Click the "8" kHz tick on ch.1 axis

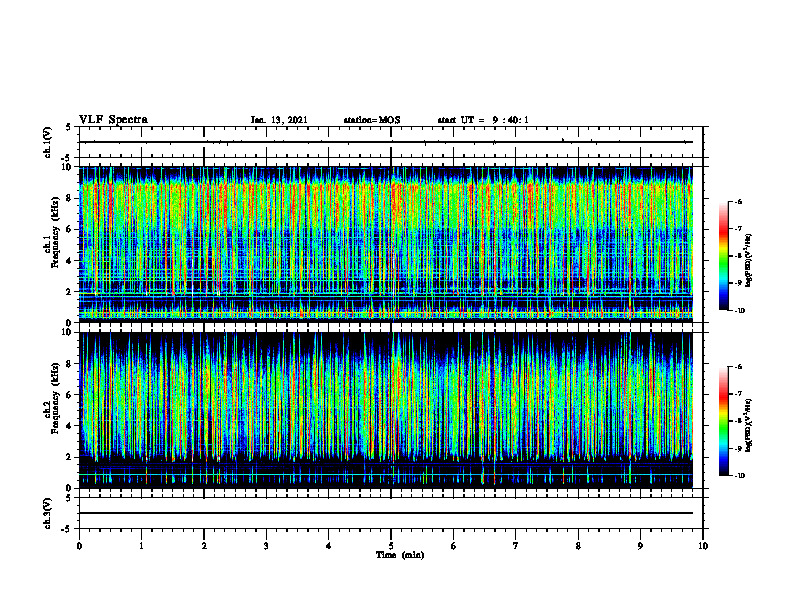(70, 198)
